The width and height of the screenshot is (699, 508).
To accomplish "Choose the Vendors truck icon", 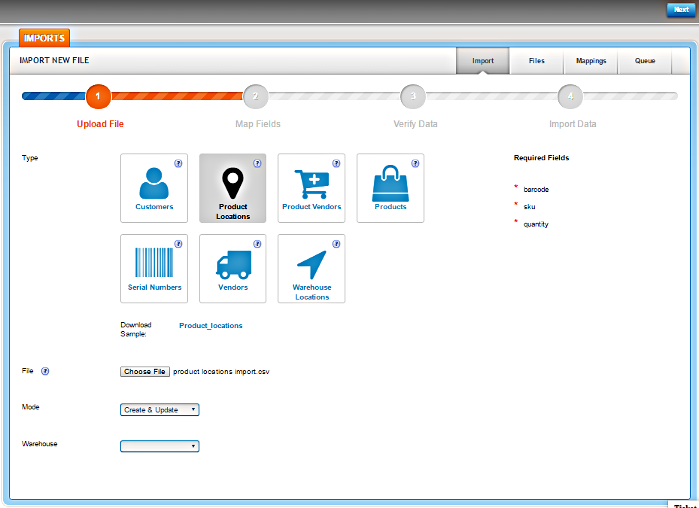I will coord(232,264).
